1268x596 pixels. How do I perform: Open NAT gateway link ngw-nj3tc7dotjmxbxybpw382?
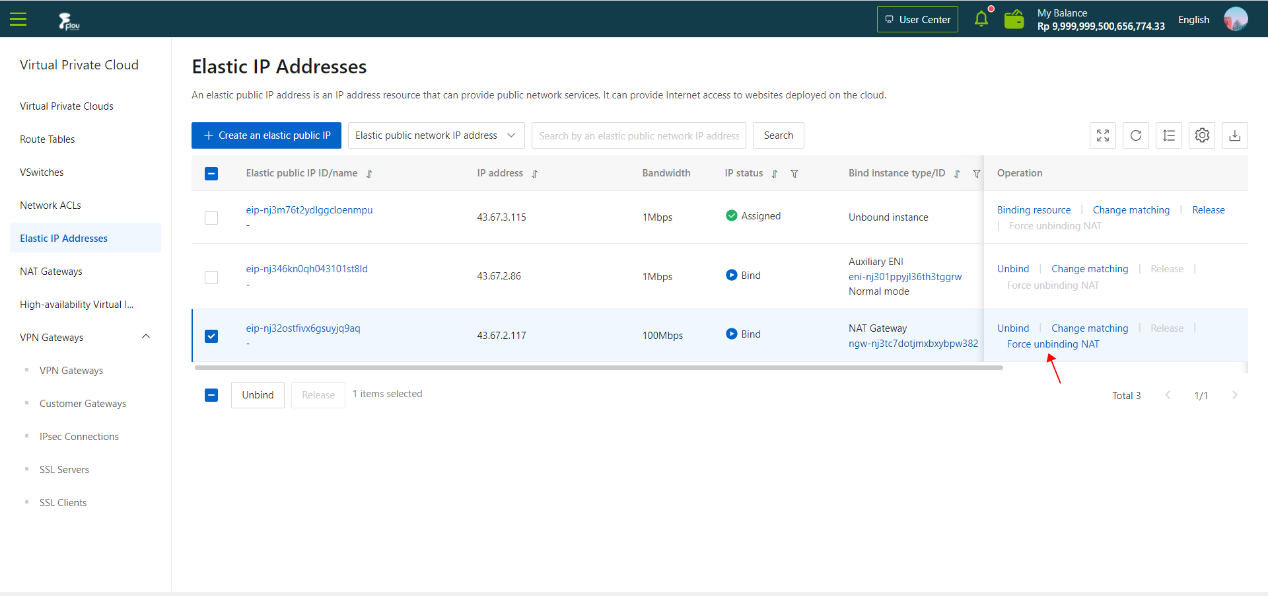(913, 344)
